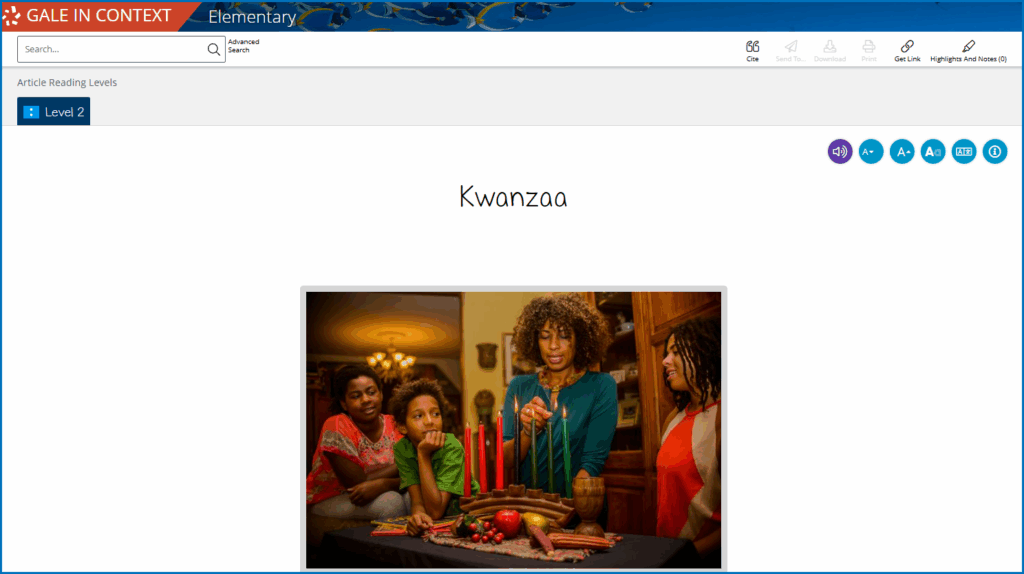Click the Download icon
This screenshot has height=574, width=1024.
pos(829,47)
